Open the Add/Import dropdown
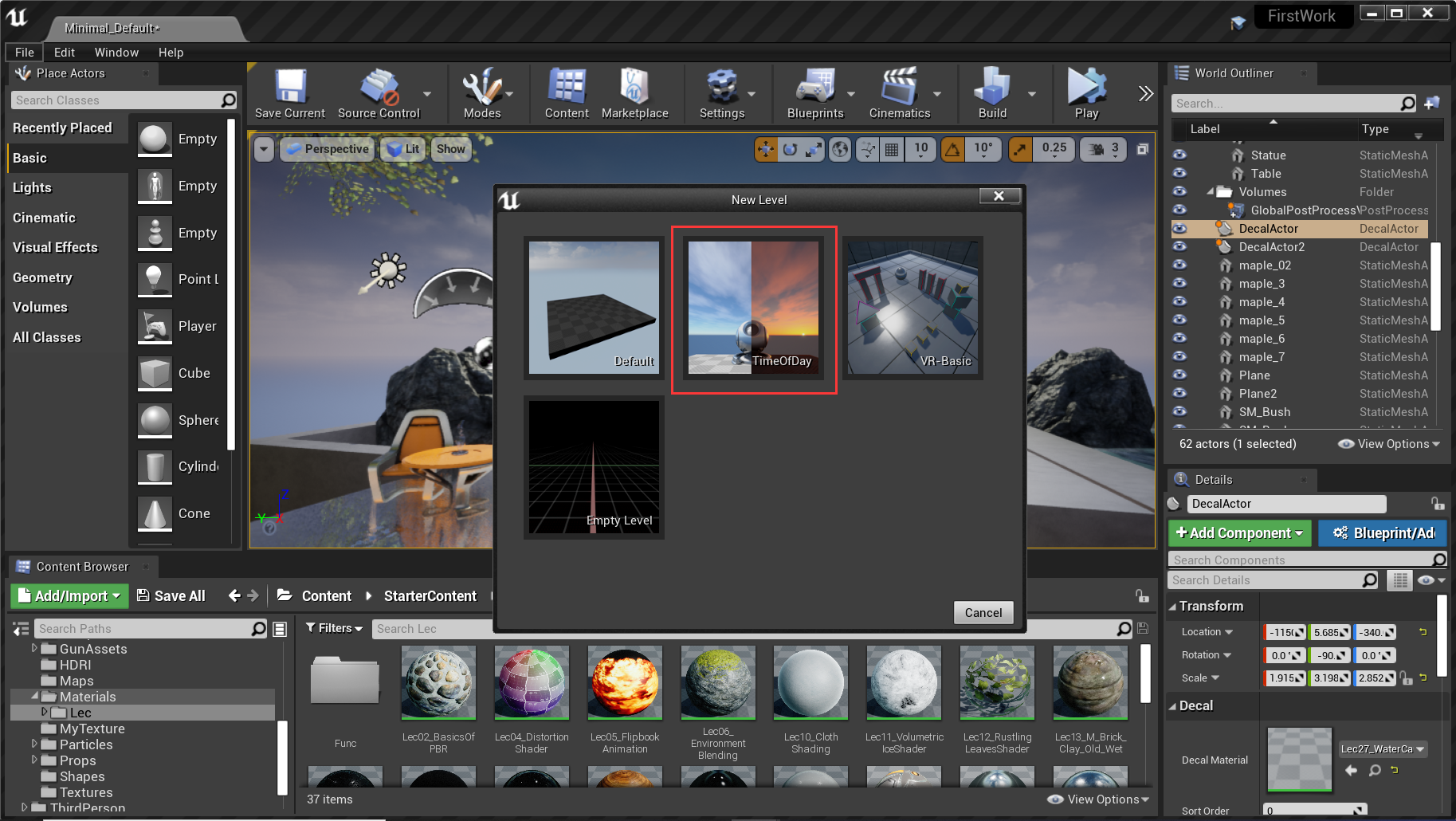This screenshot has height=821, width=1456. click(x=70, y=595)
